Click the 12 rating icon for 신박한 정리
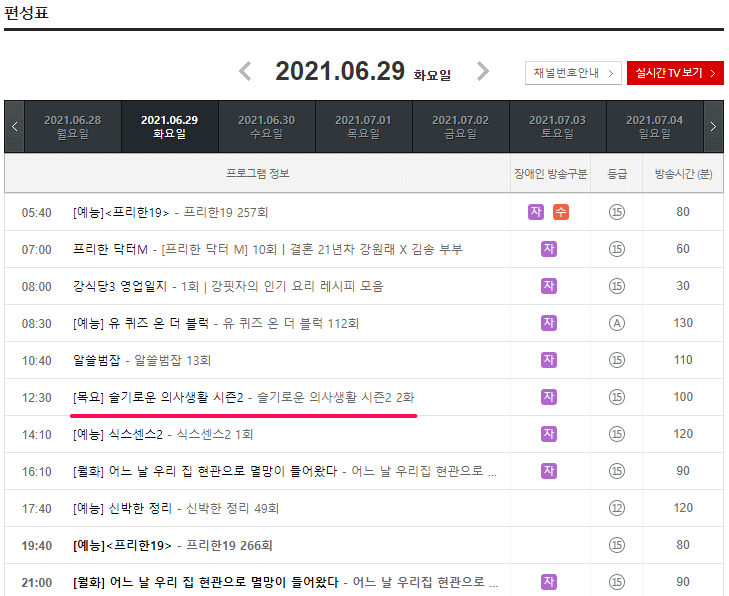729x596 pixels. click(616, 508)
